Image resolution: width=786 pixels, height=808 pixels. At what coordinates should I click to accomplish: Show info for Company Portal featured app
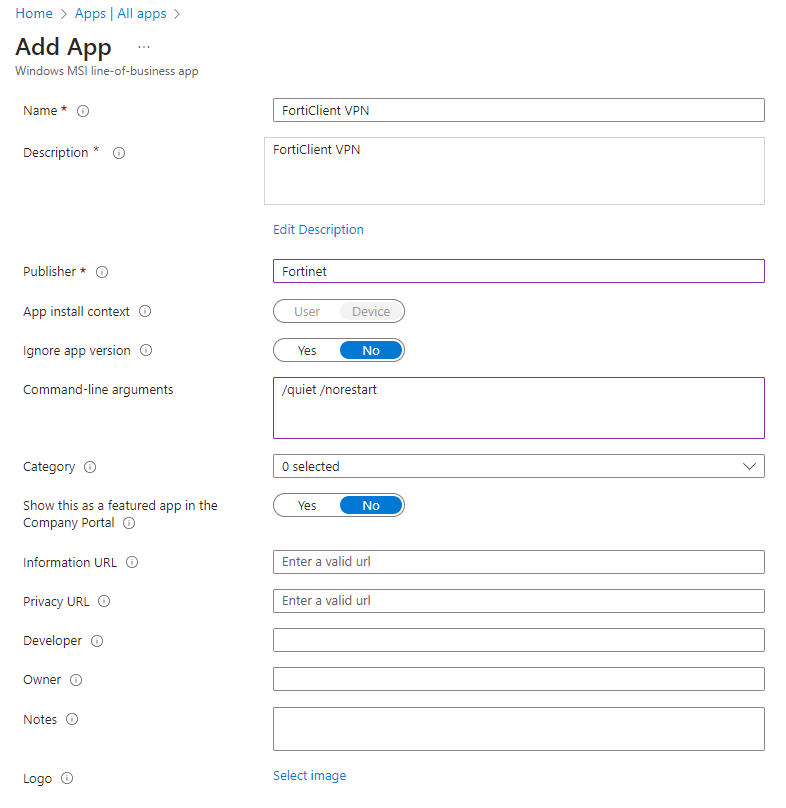point(129,523)
